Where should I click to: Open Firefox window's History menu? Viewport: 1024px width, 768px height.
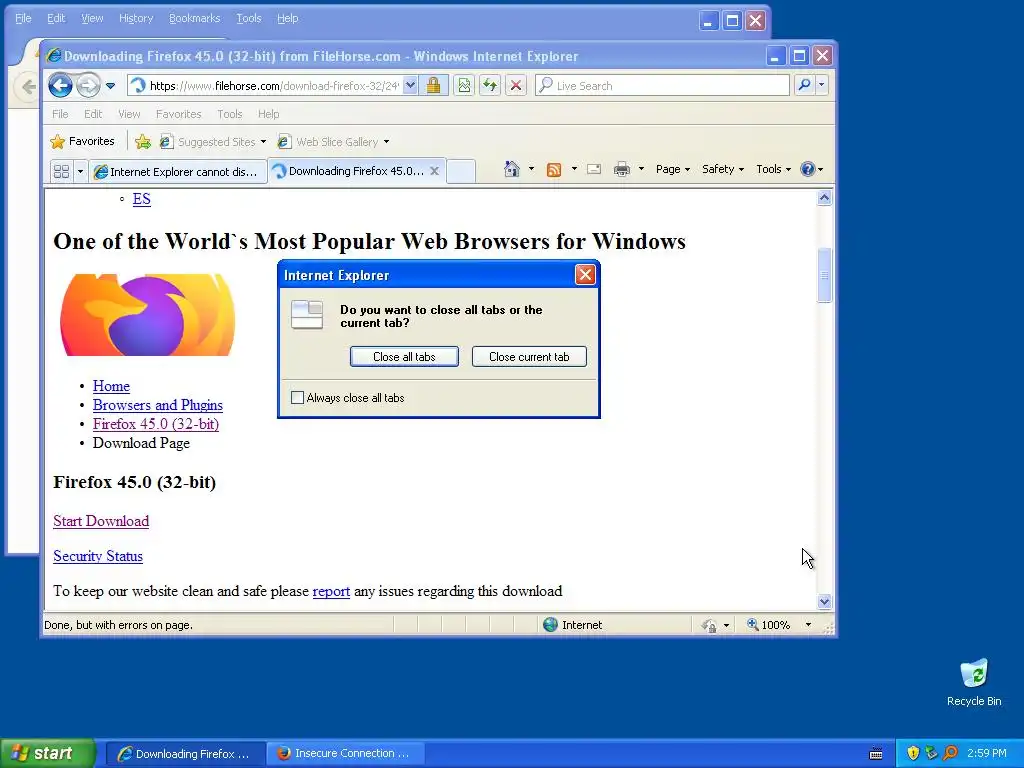[x=136, y=18]
